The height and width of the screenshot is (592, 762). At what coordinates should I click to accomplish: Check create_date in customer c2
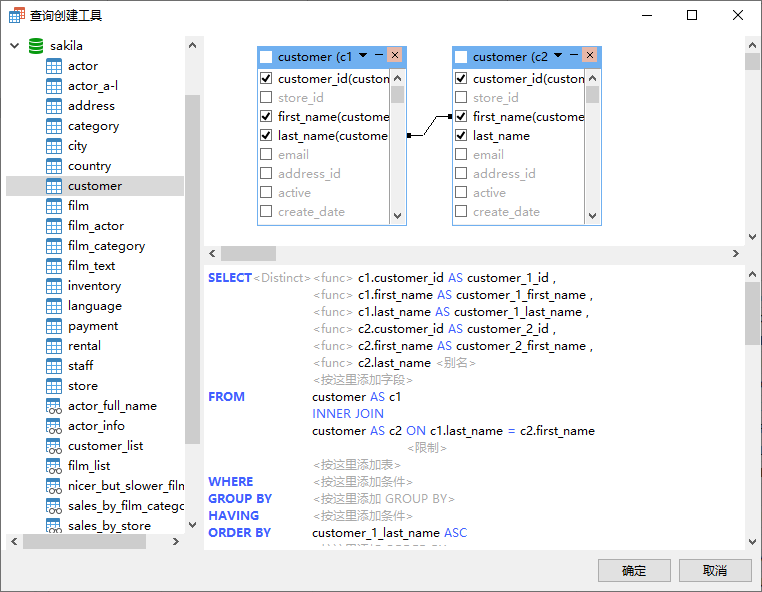[x=461, y=211]
